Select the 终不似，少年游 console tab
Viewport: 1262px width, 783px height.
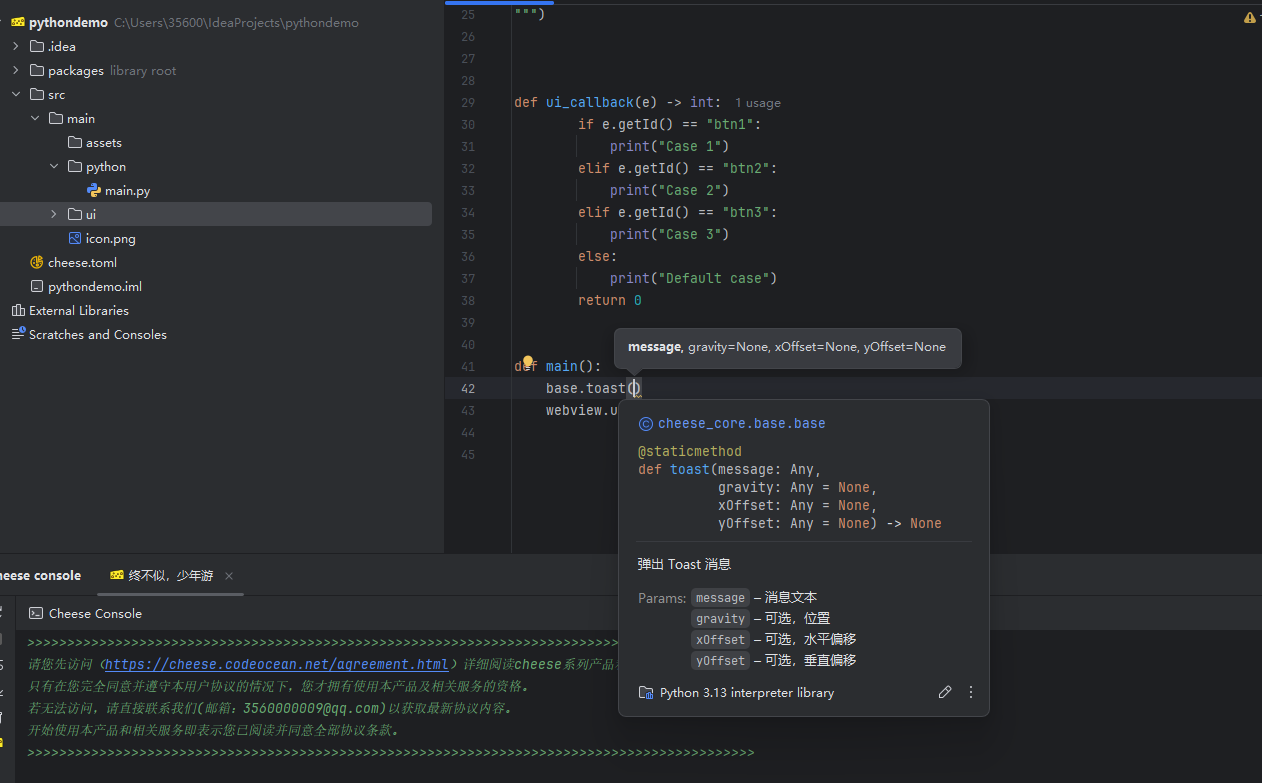point(171,575)
